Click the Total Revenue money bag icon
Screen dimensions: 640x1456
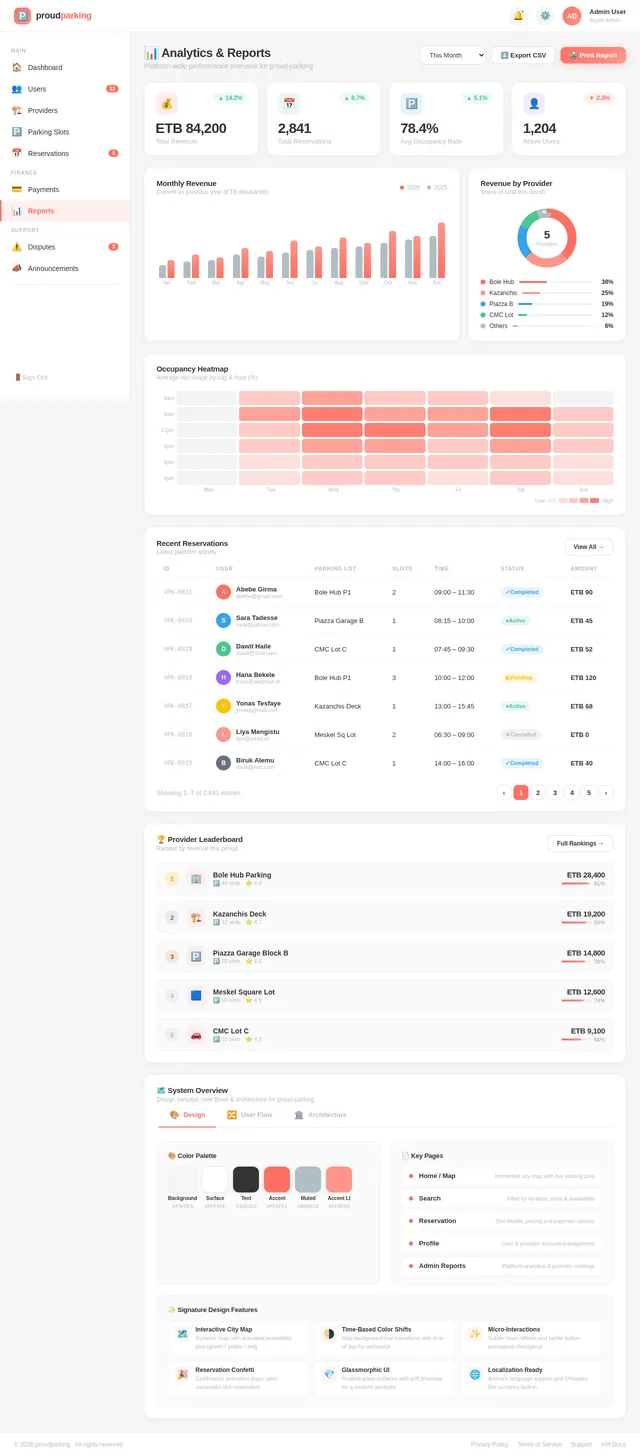point(167,104)
